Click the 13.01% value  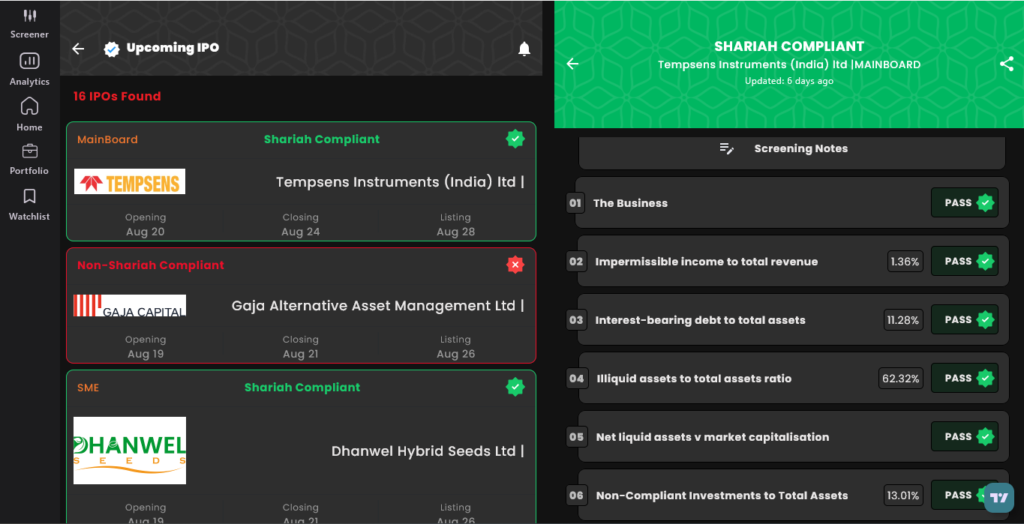(903, 495)
